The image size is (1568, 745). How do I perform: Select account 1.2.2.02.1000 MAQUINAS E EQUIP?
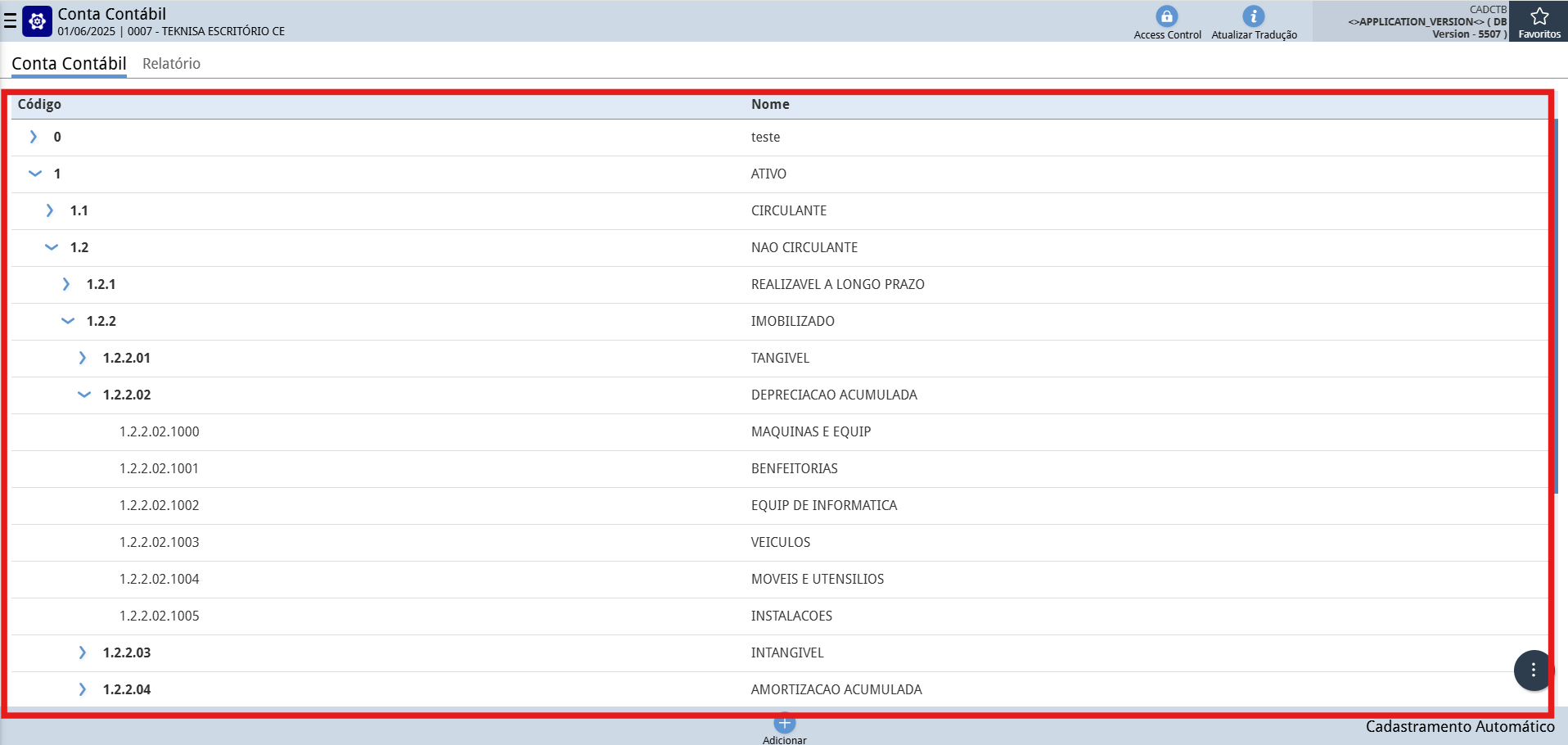[x=160, y=431]
